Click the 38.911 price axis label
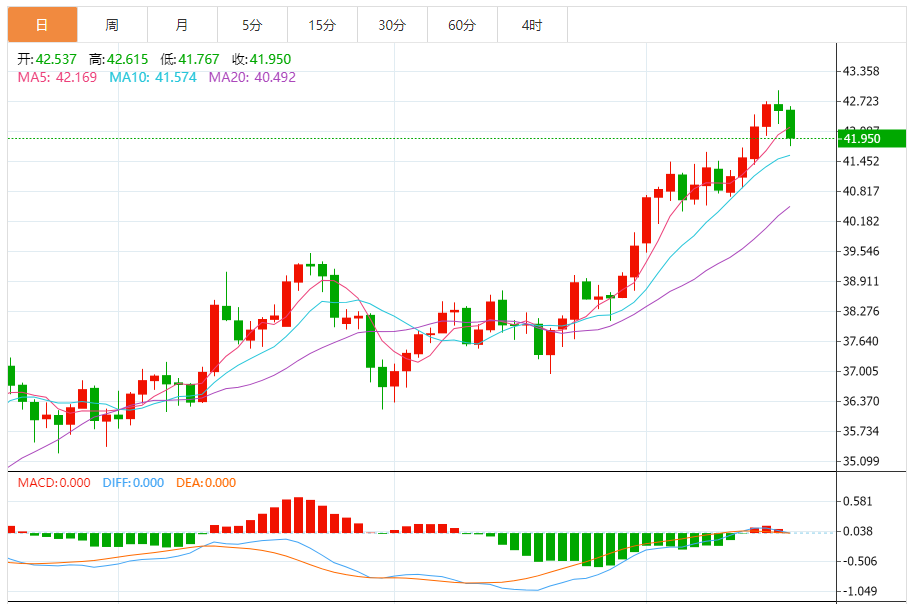This screenshot has width=917, height=604. pyautogui.click(x=861, y=281)
